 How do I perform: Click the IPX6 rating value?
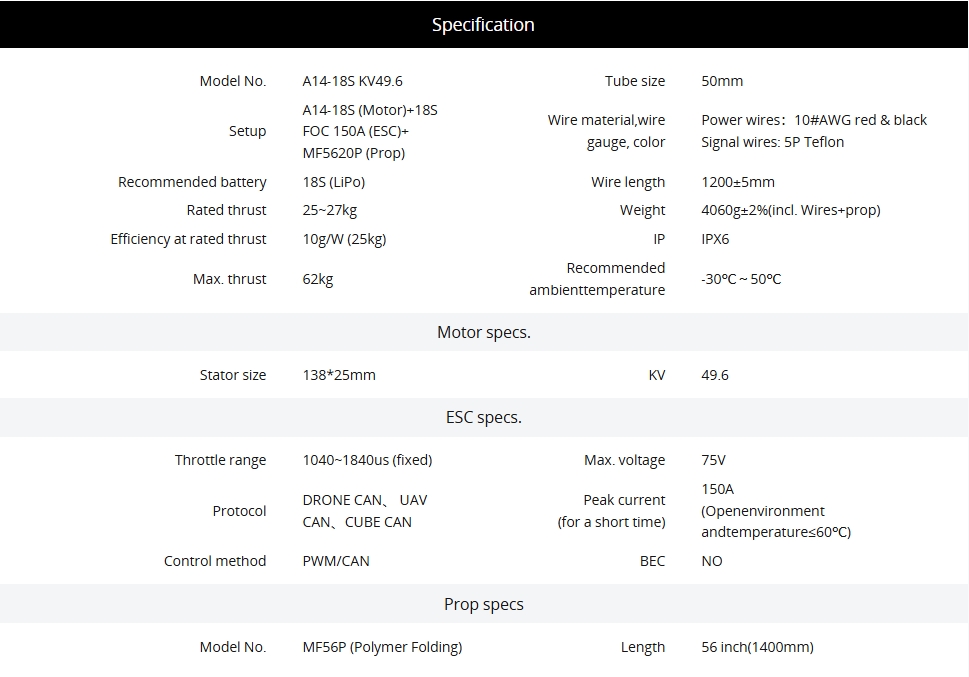click(x=715, y=239)
